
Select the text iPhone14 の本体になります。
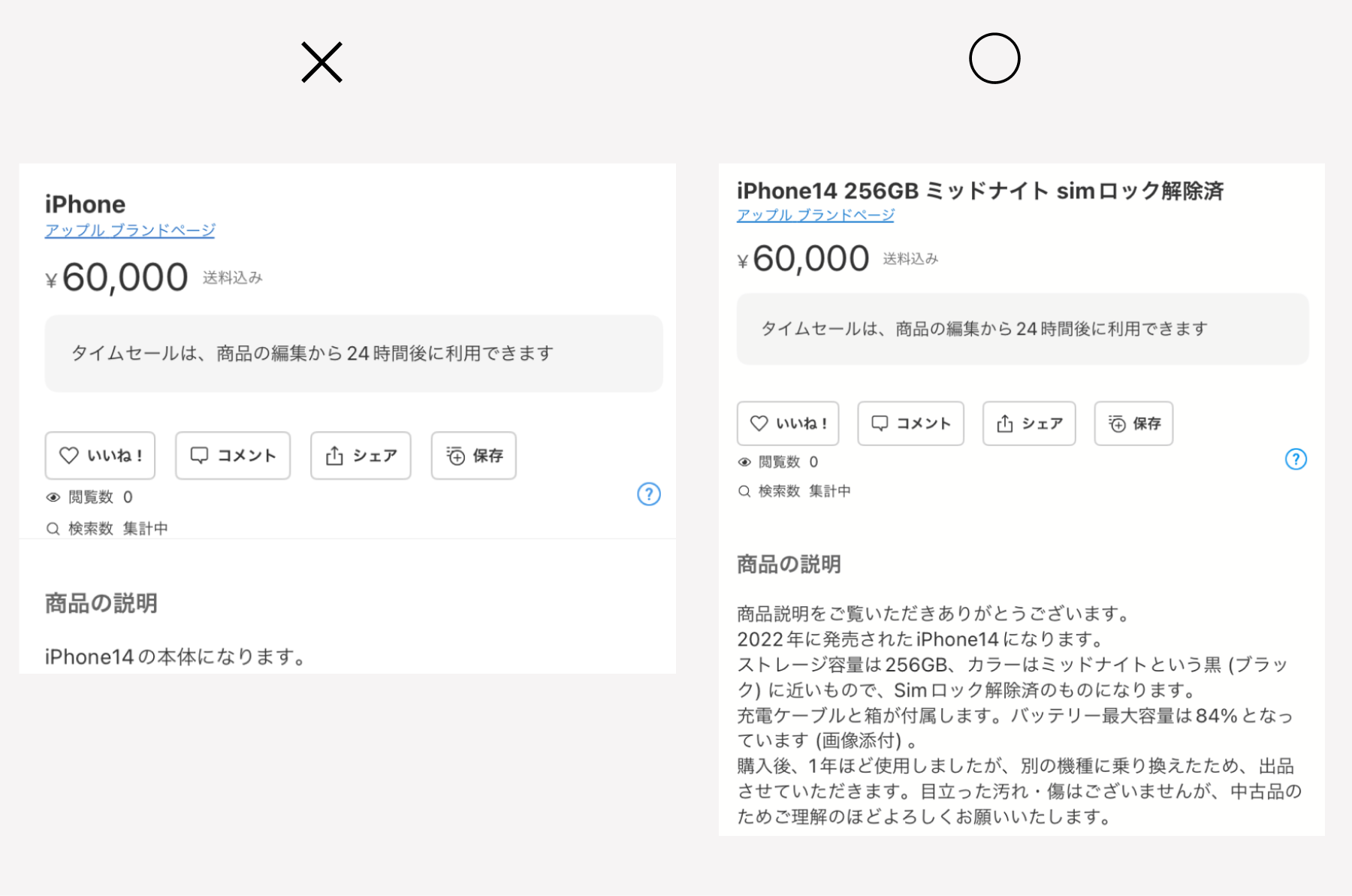coord(176,657)
